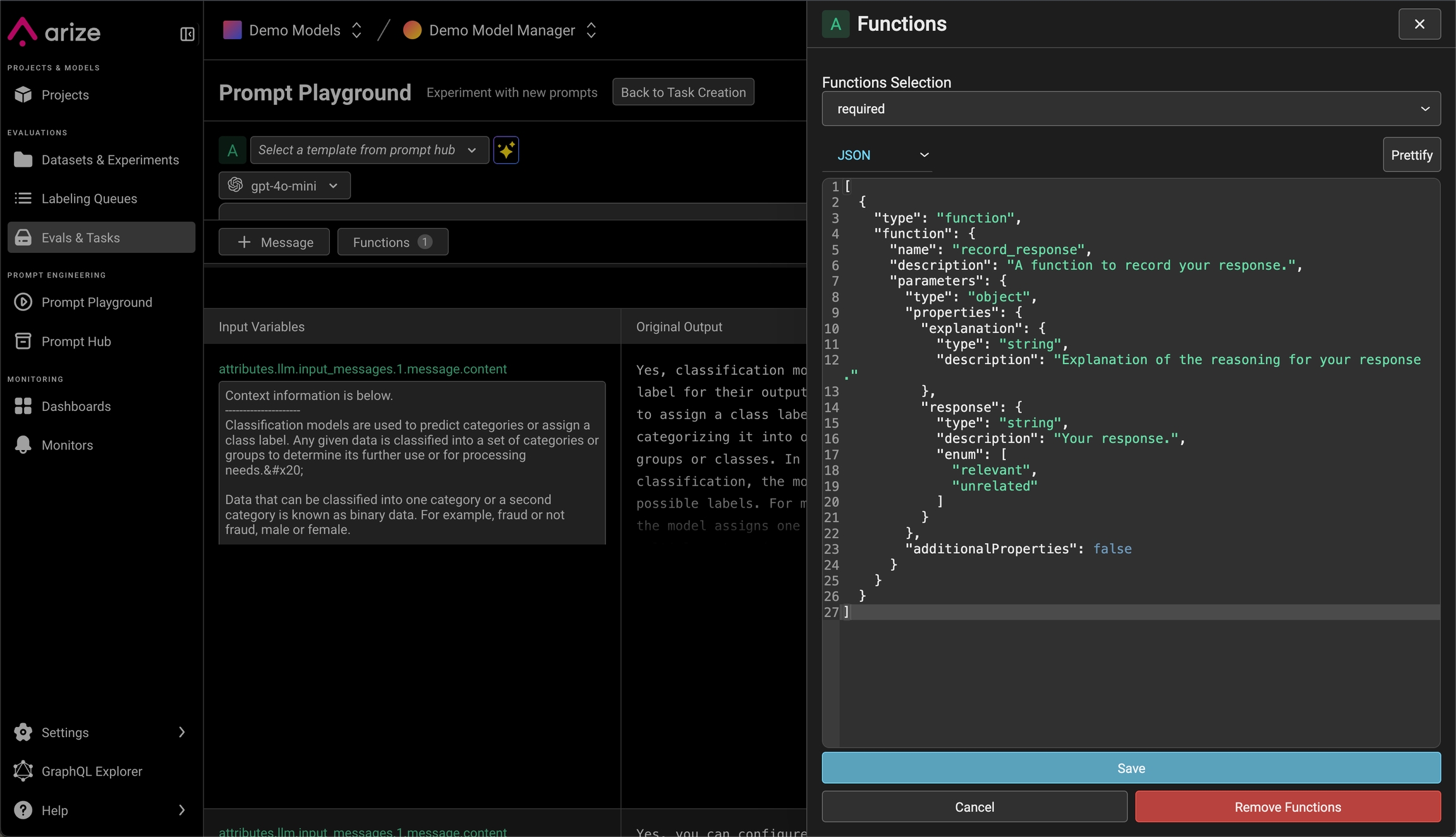Collapse the sidebar with the panel icon
This screenshot has width=1456, height=837.
[x=187, y=34]
